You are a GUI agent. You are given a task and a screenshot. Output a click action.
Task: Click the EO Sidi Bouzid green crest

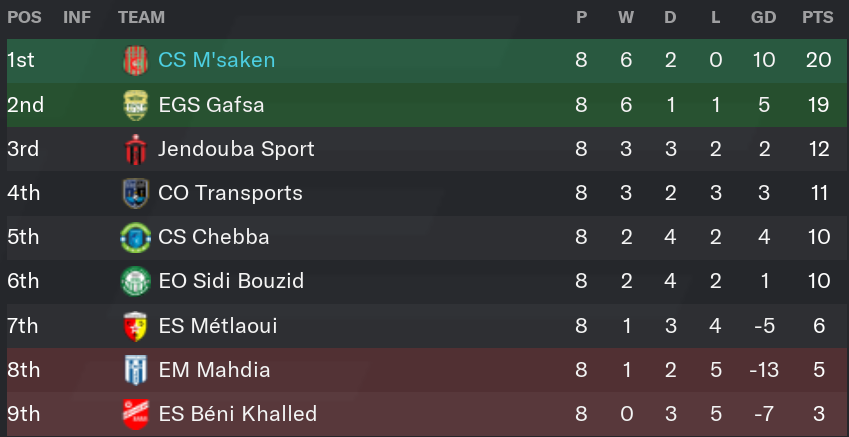(135, 282)
